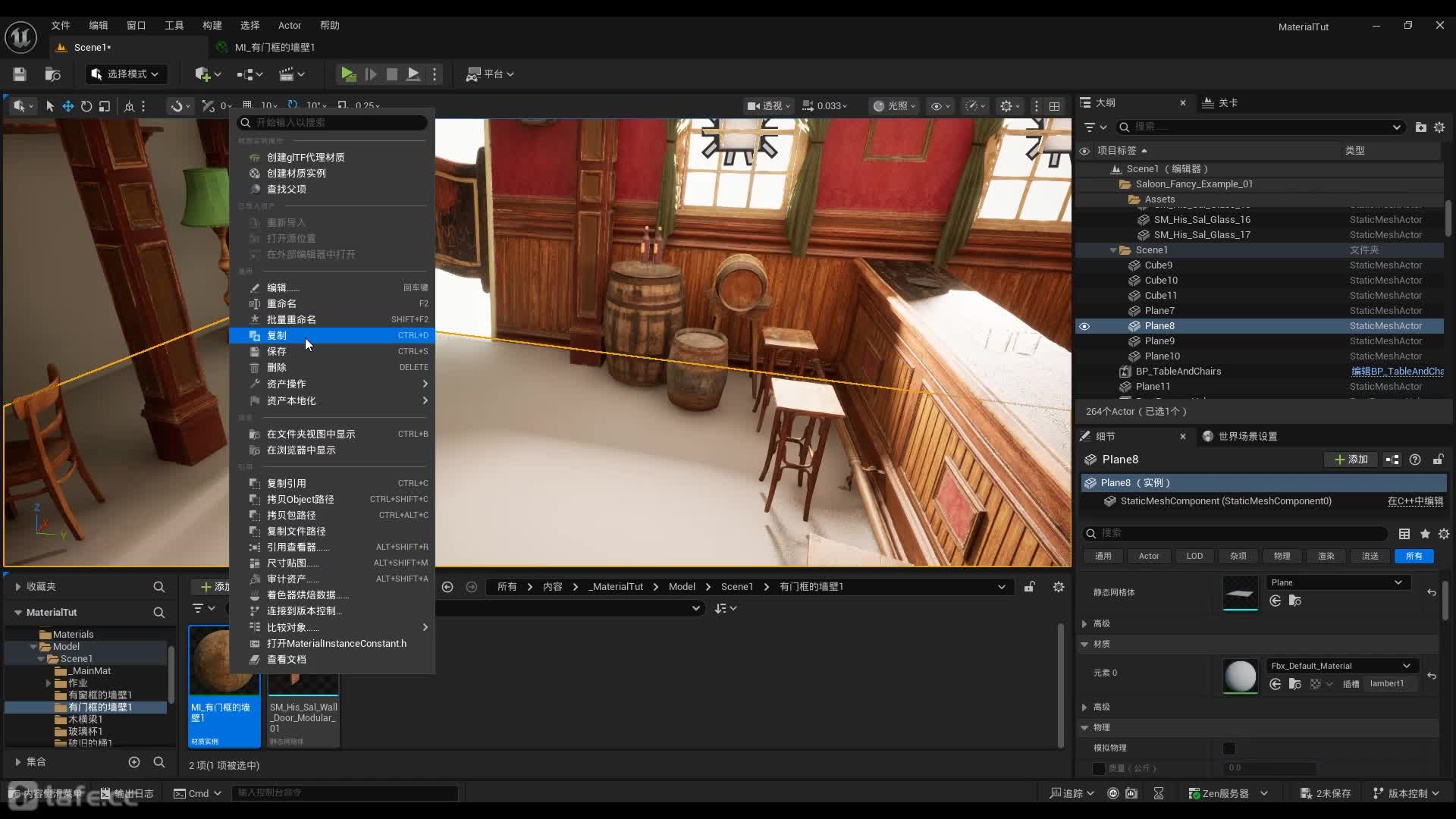
Task: Click the browse-to-asset icon under Plane mesh
Action: pyautogui.click(x=1294, y=601)
